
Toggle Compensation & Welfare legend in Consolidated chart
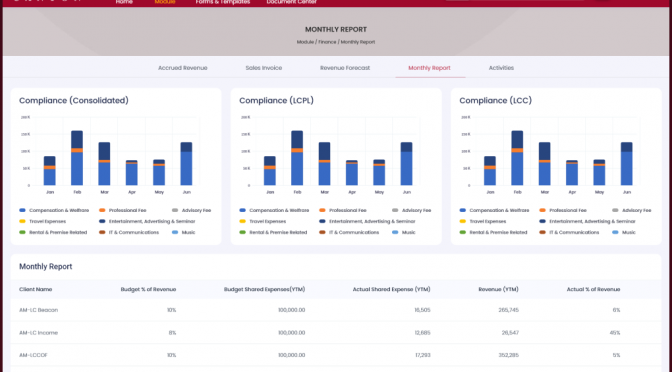coord(54,210)
